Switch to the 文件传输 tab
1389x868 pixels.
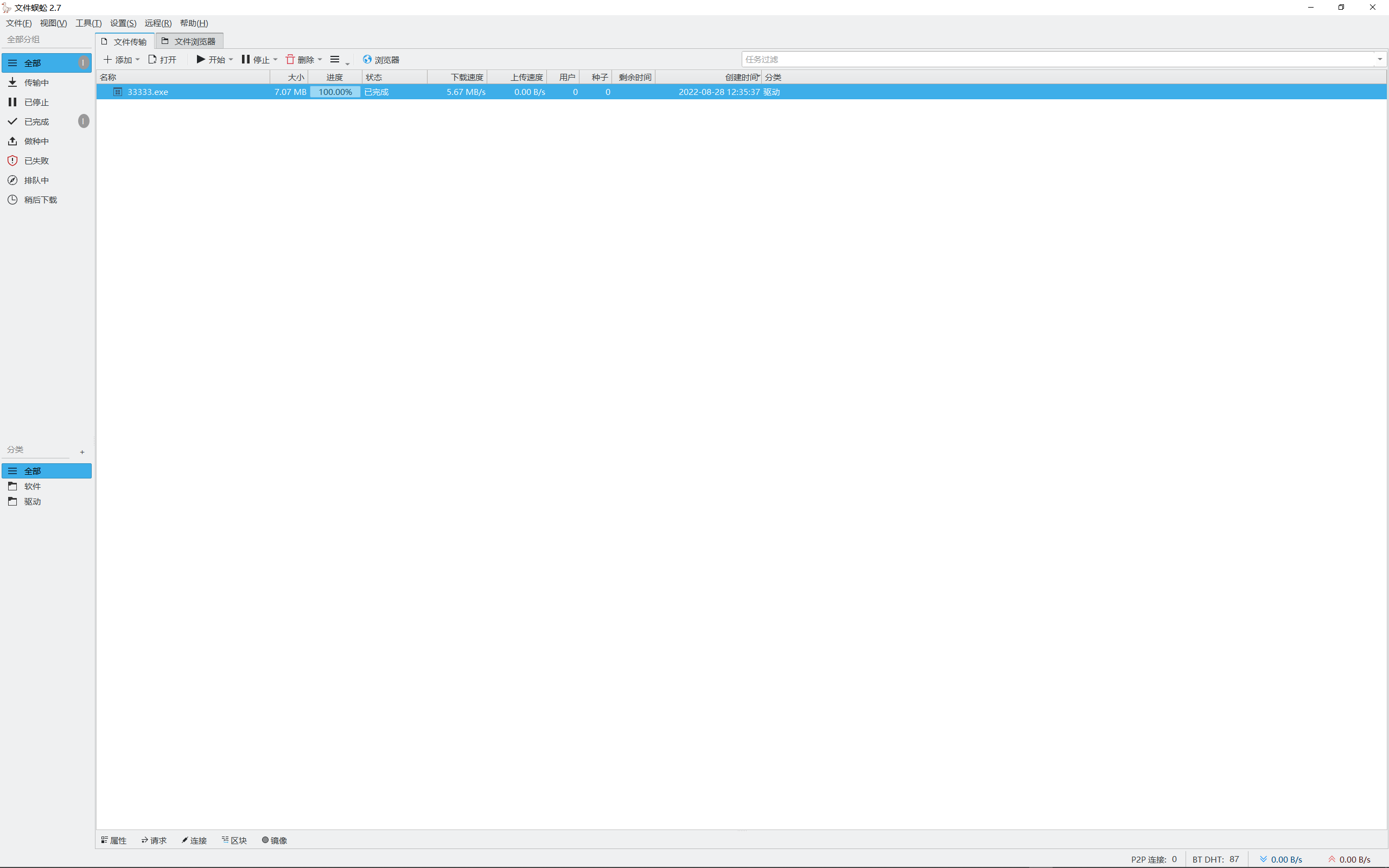(x=125, y=41)
